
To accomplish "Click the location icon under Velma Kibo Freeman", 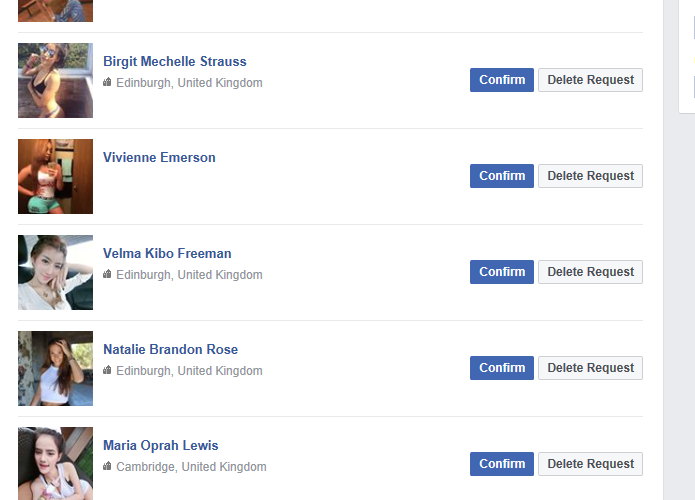I will click(x=107, y=275).
